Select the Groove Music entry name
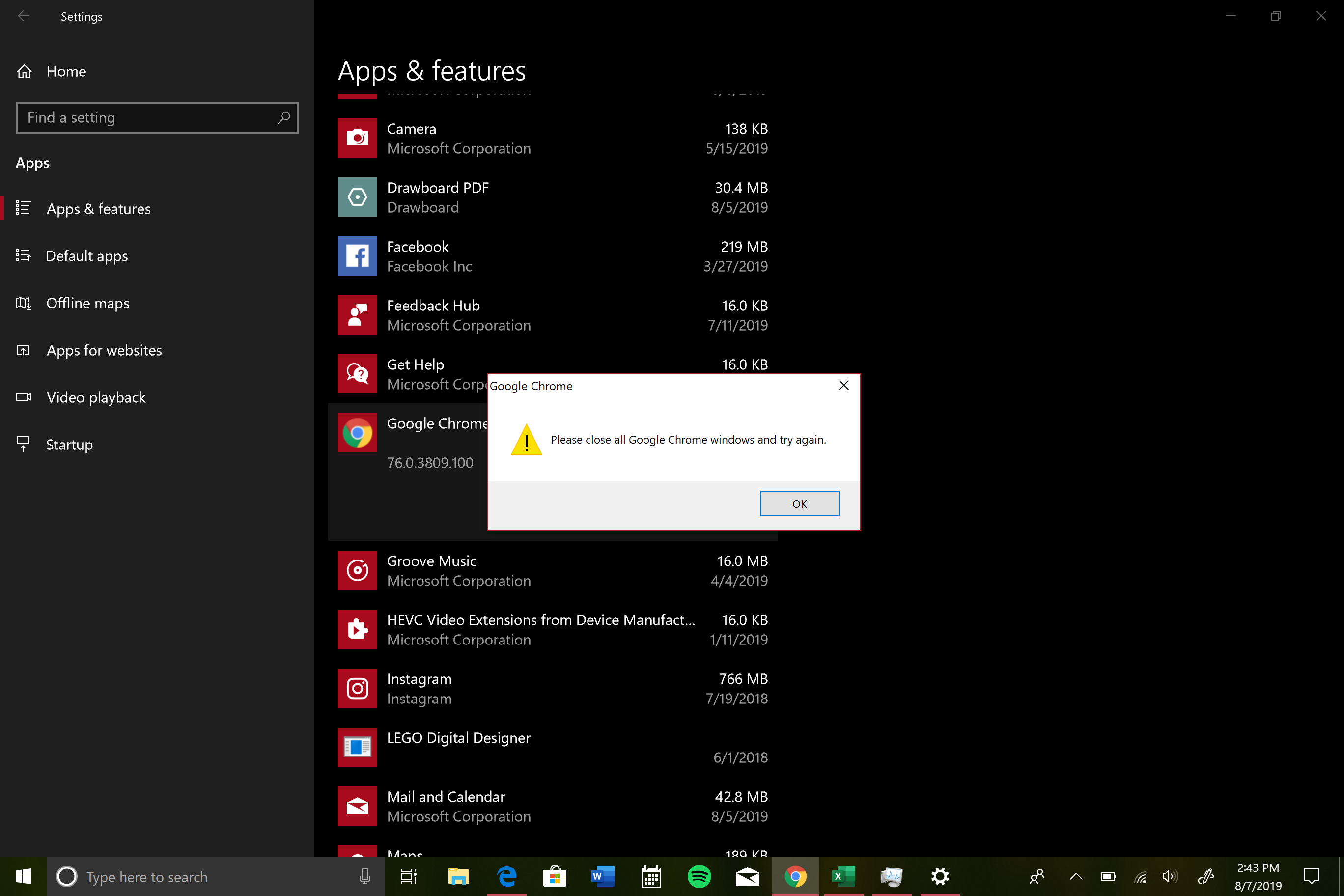This screenshot has width=1344, height=896. 431,561
